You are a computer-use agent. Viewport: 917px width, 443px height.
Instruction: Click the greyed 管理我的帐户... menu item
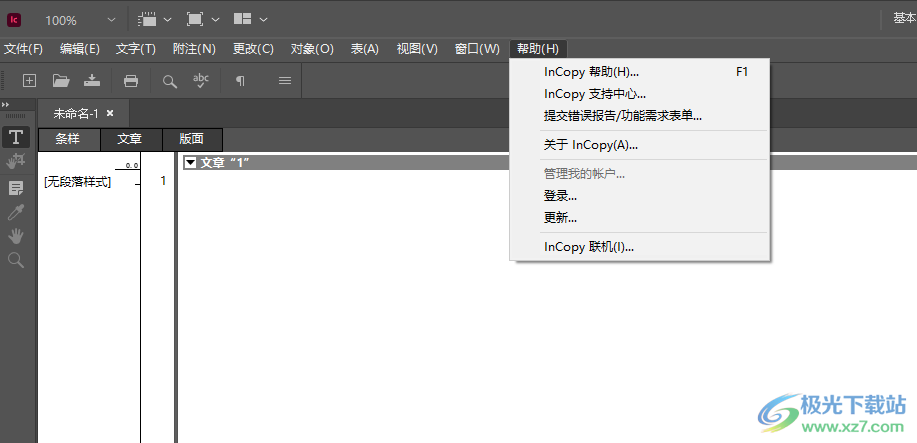[640, 174]
